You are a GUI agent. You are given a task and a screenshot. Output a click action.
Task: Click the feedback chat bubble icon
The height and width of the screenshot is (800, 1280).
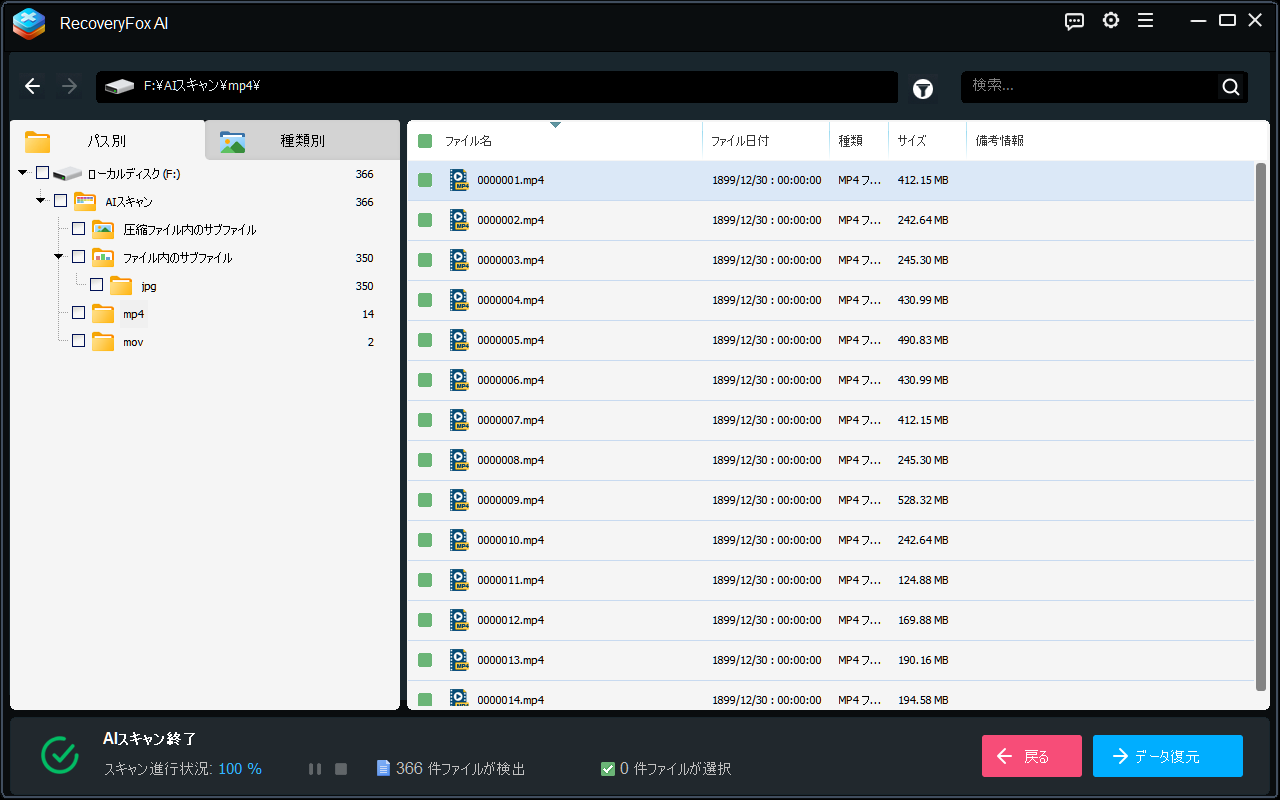[1075, 21]
